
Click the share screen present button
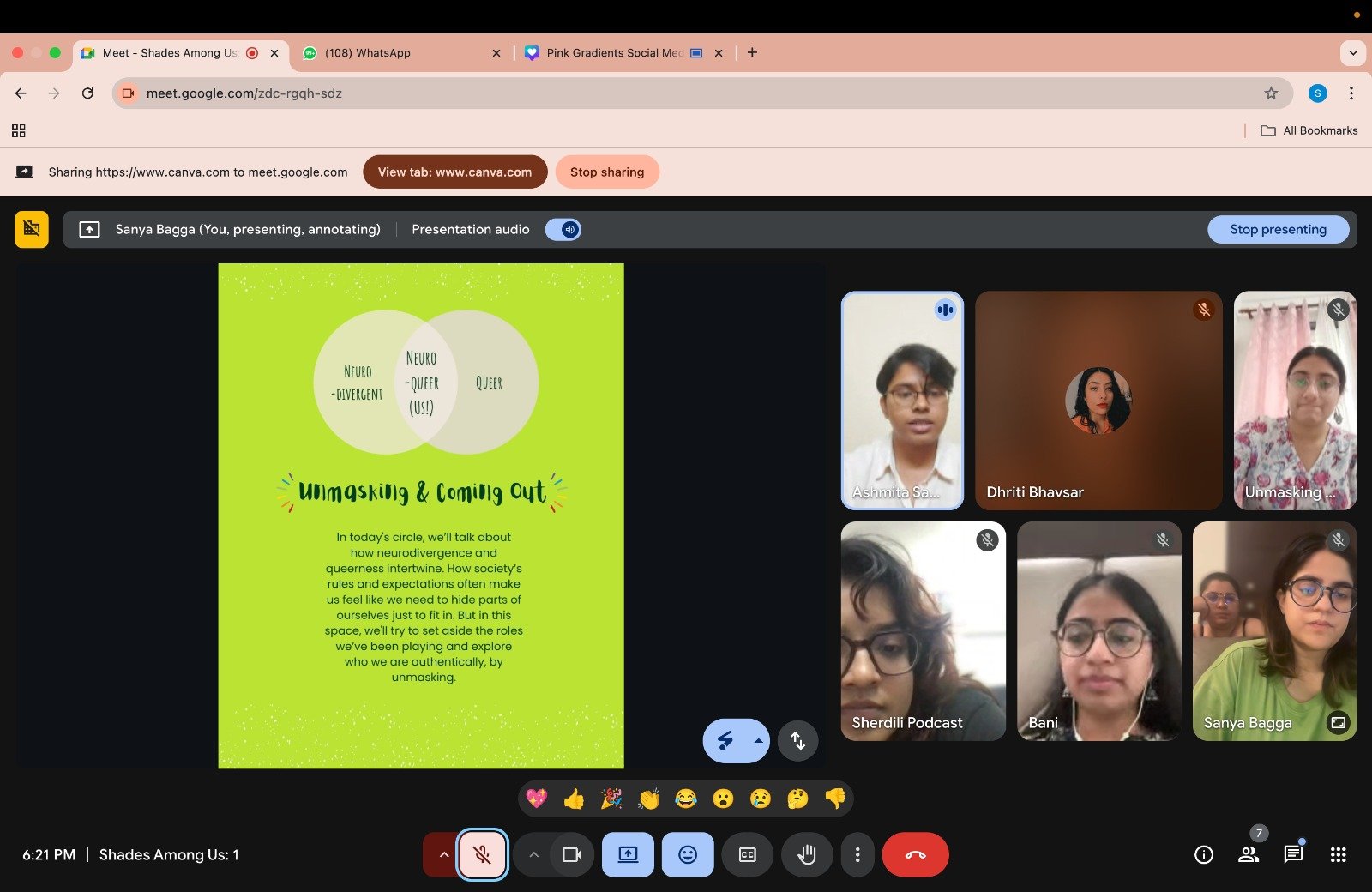click(x=628, y=854)
